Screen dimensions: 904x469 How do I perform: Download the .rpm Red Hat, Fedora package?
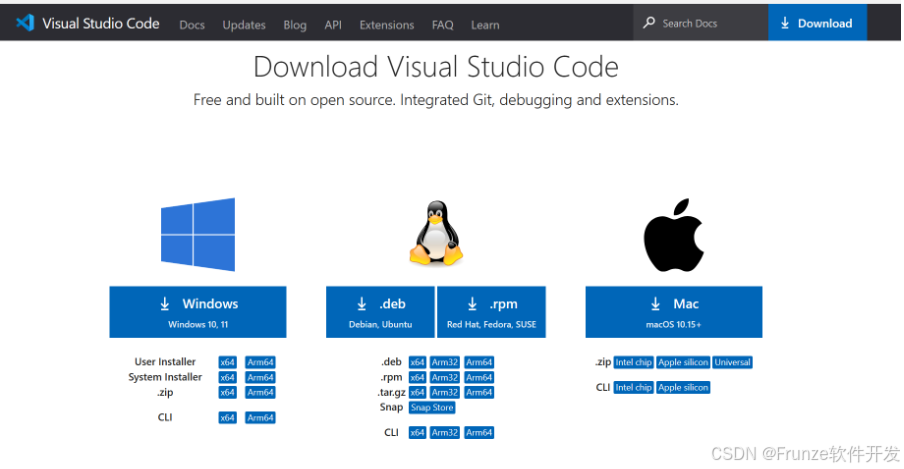coord(491,312)
